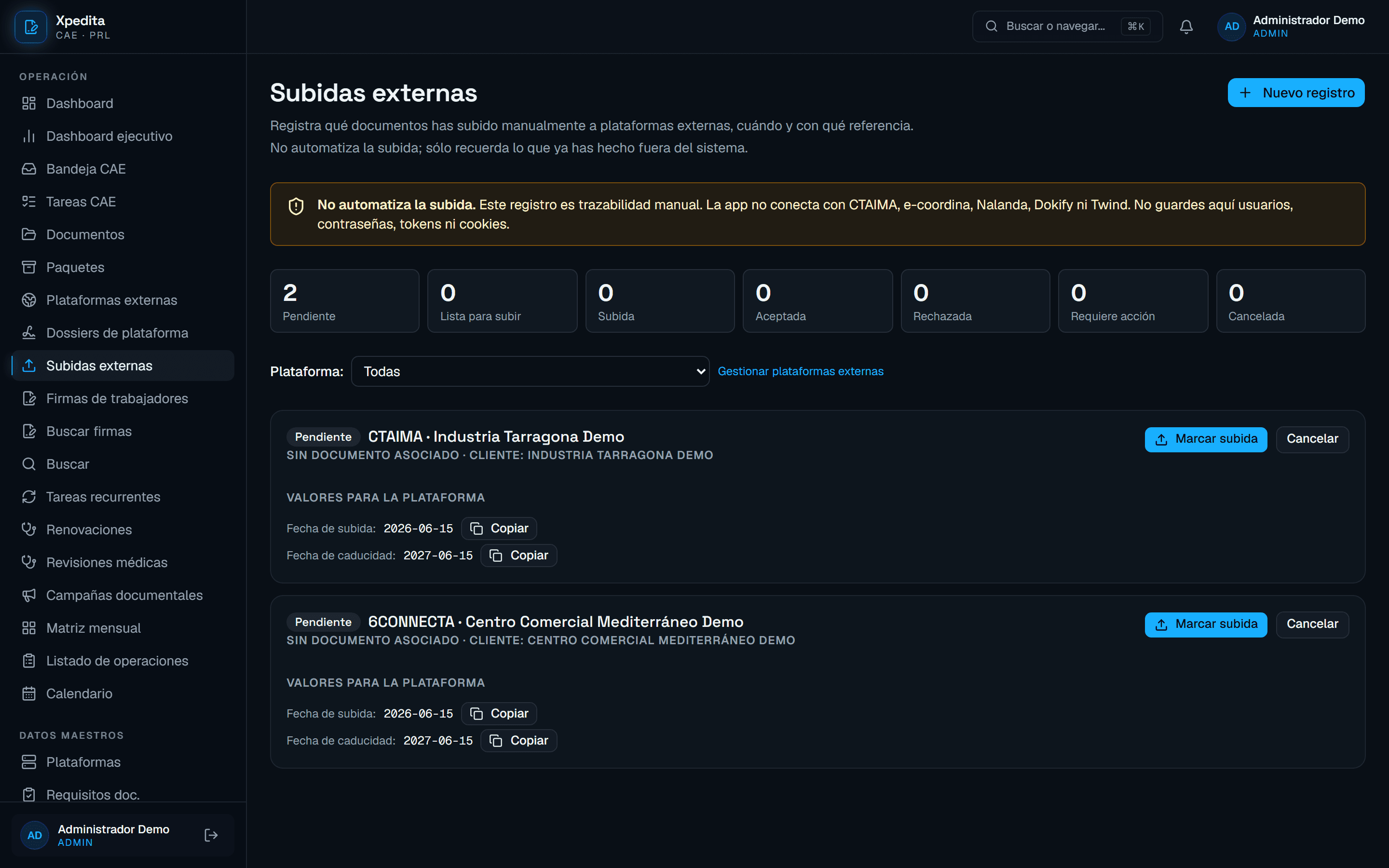Navigate to Buscar firmas
Image resolution: width=1389 pixels, height=868 pixels.
[123, 431]
